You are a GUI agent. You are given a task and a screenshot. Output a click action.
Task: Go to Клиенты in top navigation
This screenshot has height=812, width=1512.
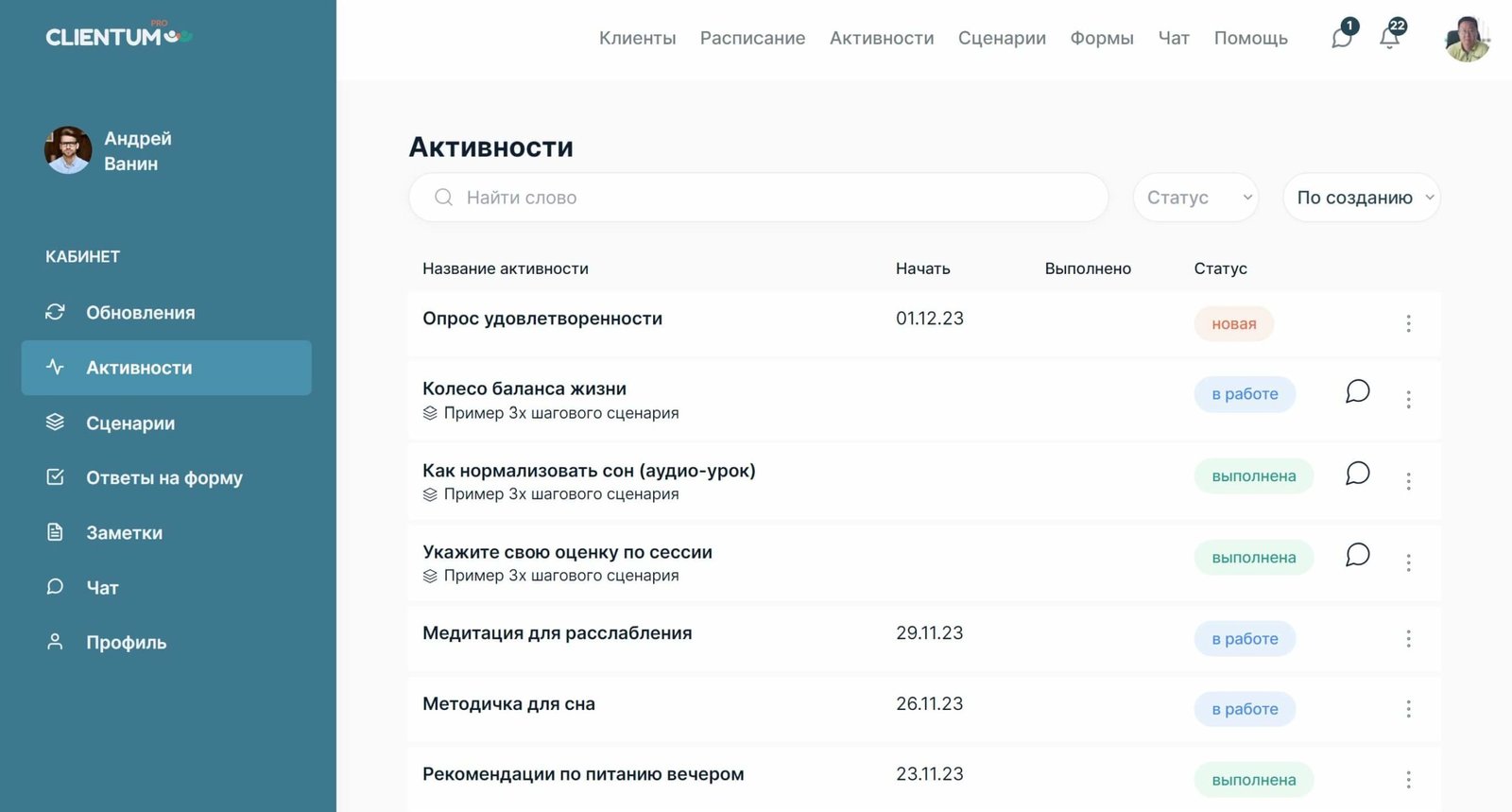(637, 38)
